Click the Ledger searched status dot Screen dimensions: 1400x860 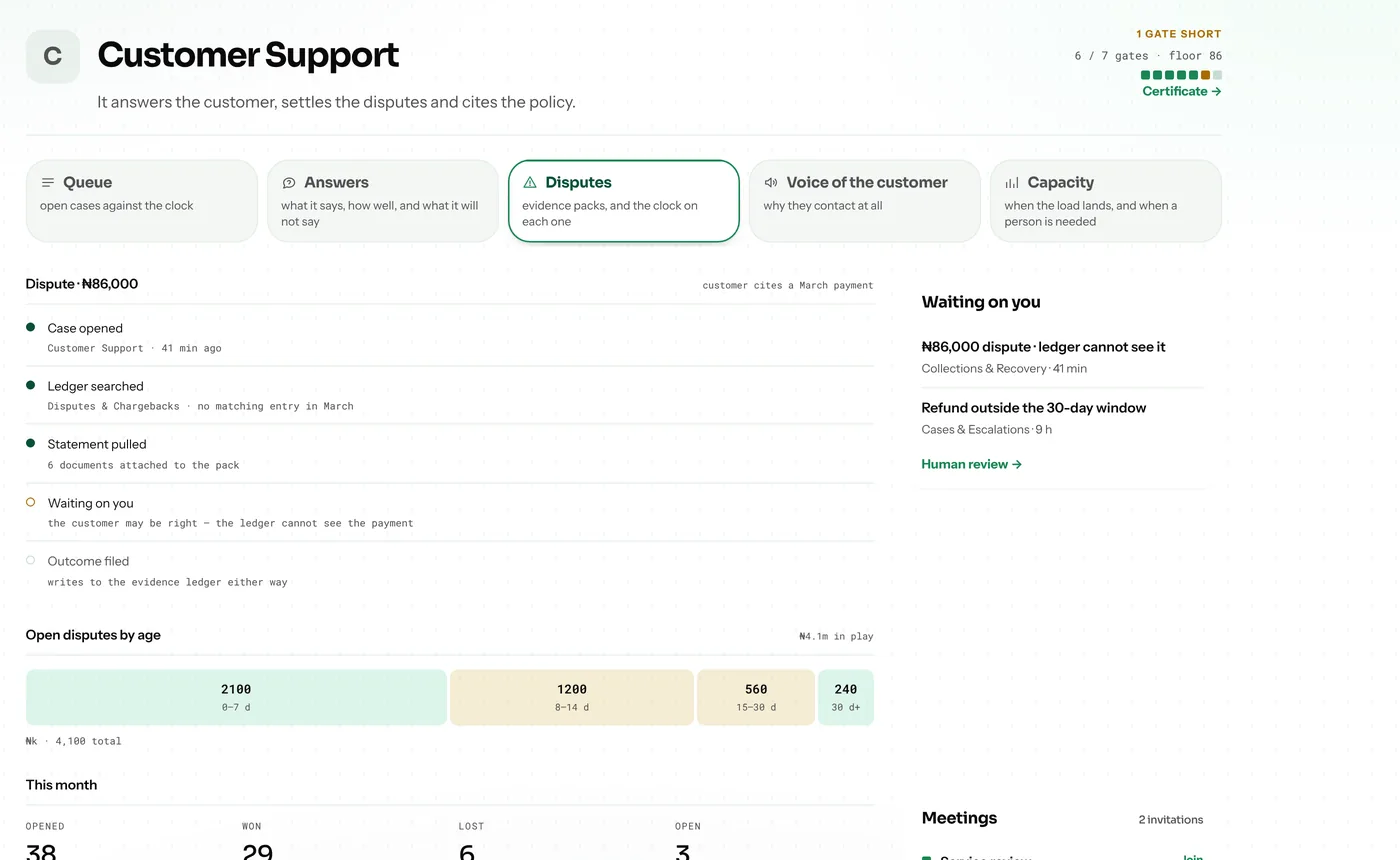(30, 385)
